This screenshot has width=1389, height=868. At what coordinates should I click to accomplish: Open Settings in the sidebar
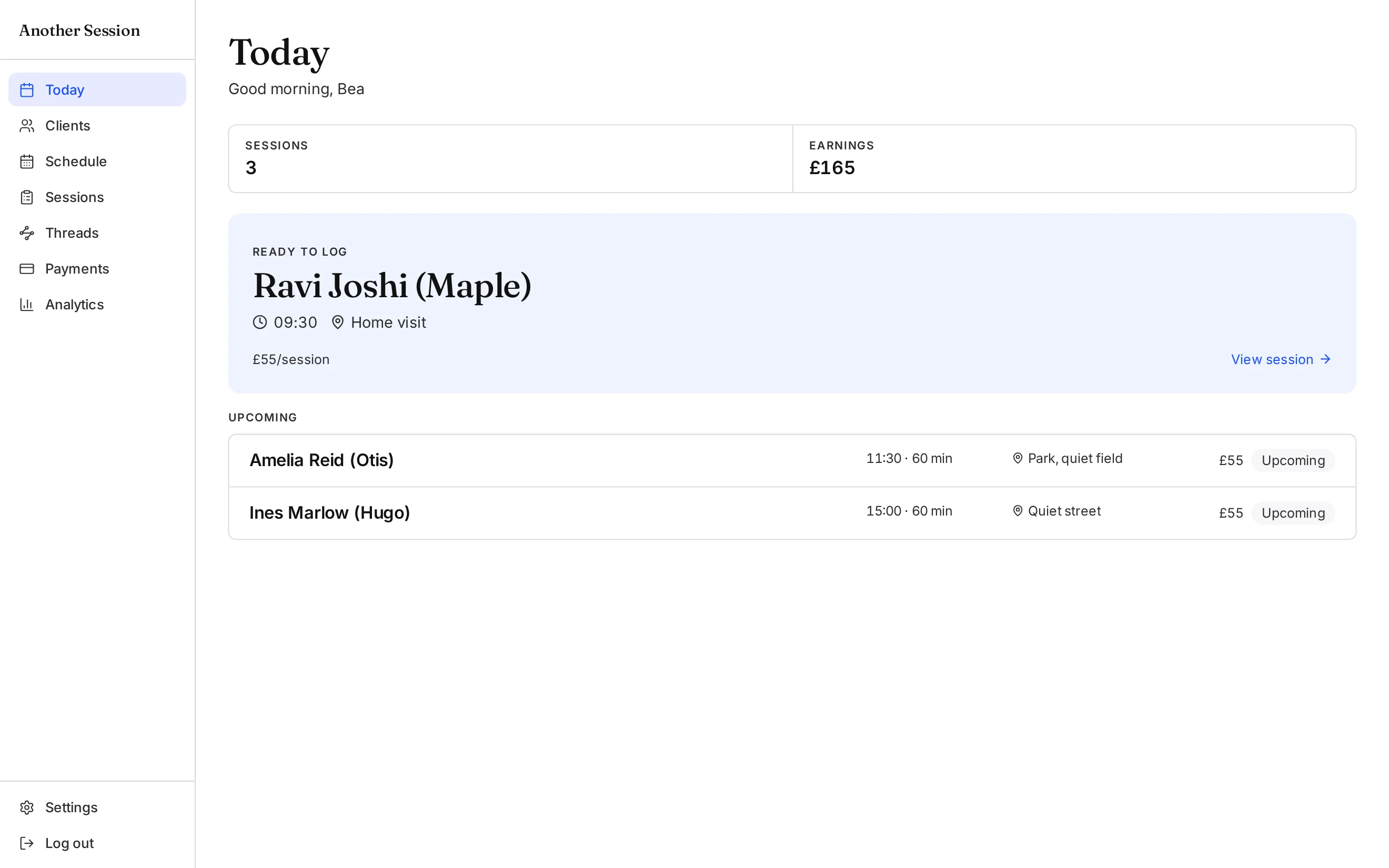[x=97, y=808]
